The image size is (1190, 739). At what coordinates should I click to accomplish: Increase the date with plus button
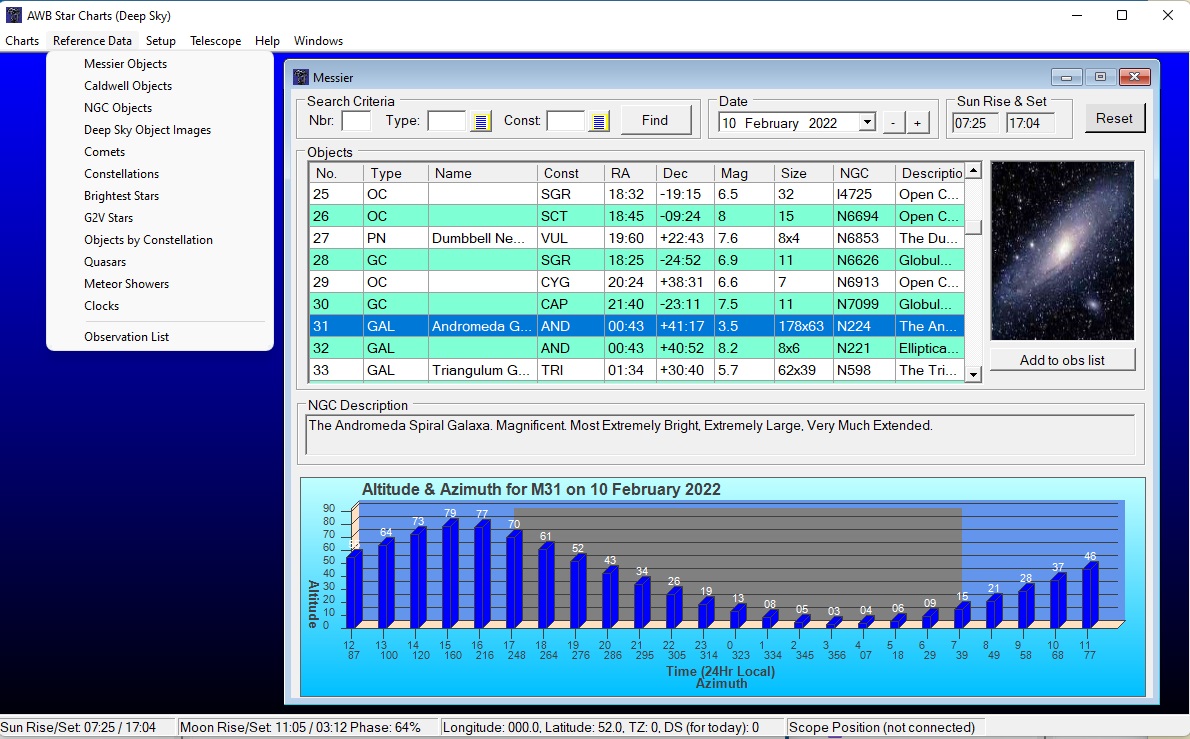(917, 123)
